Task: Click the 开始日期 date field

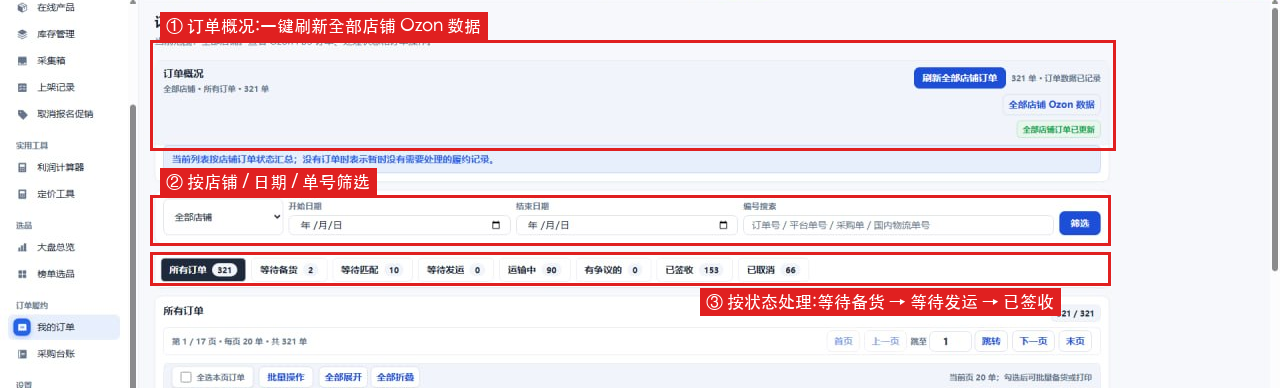Action: click(x=399, y=226)
